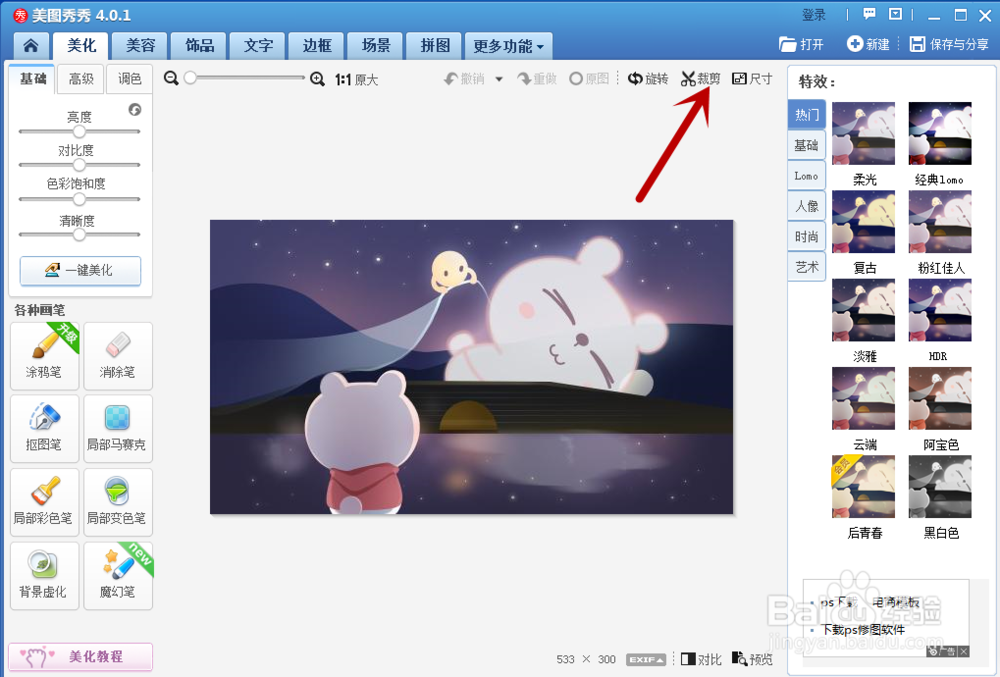Select the Lomo effects category
1000x677 pixels.
tap(807, 176)
